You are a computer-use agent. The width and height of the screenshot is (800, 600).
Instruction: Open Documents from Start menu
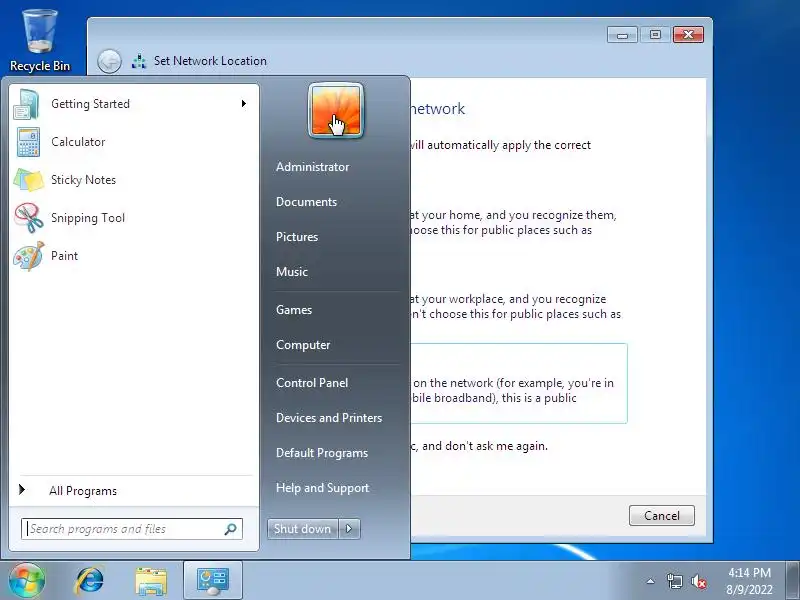pyautogui.click(x=307, y=202)
